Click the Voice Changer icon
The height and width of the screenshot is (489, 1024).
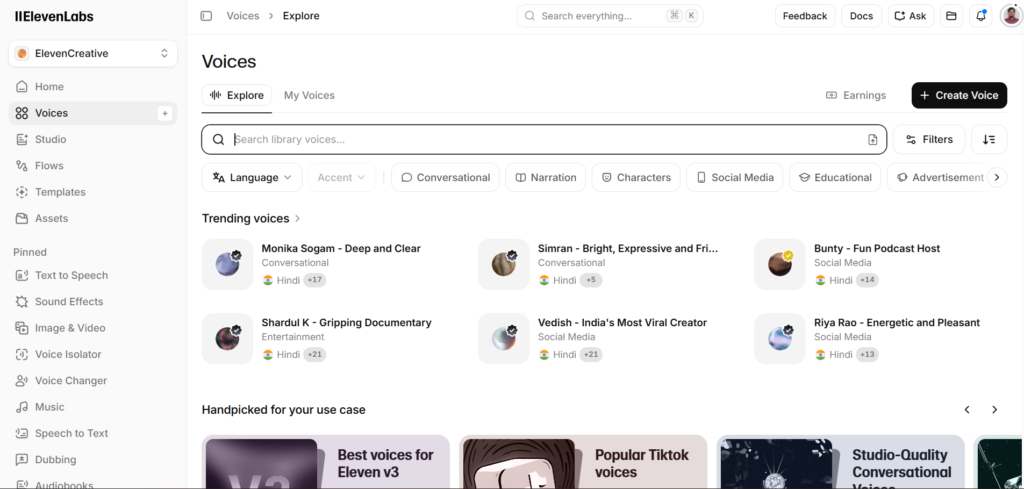pos(22,381)
